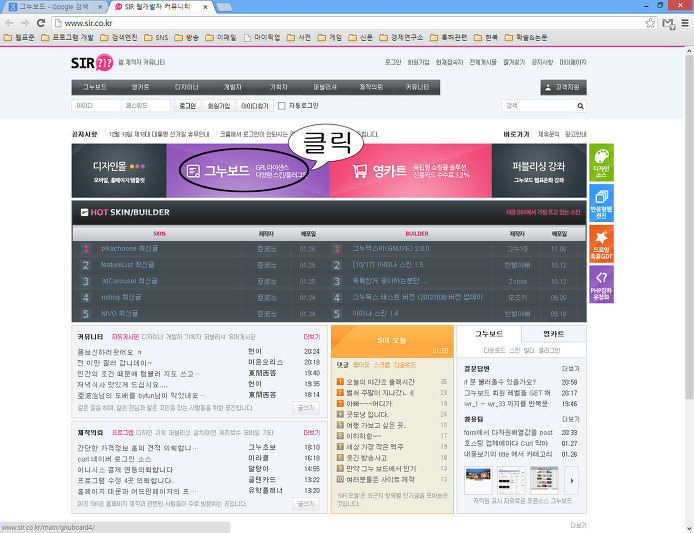694x533 pixels.
Task: Open 커뮤니티 in the main navigation
Action: pyautogui.click(x=417, y=88)
